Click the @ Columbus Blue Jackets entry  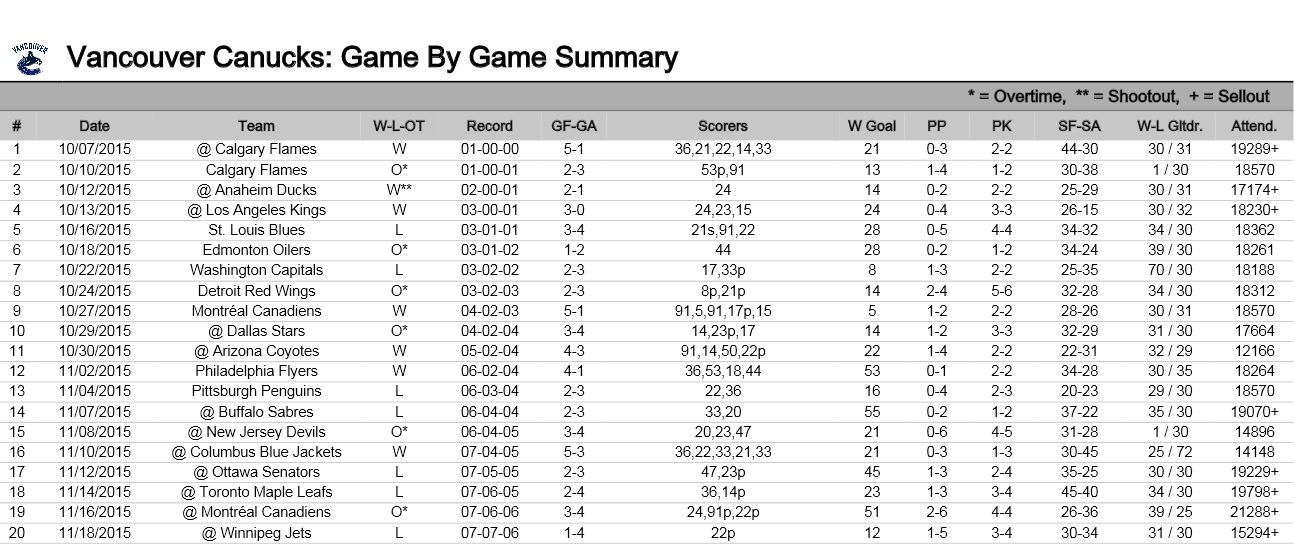(256, 452)
